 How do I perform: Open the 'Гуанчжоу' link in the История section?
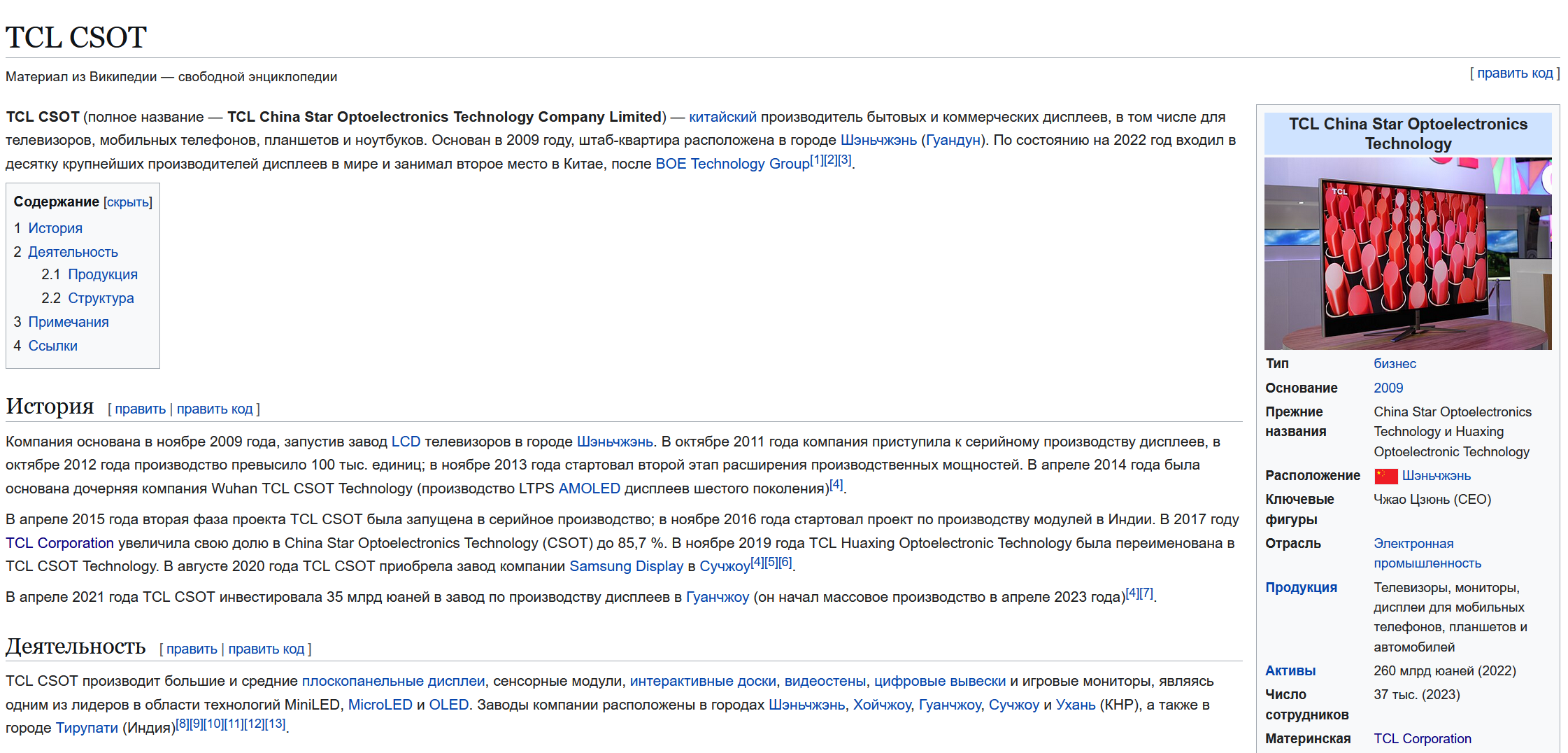[x=718, y=597]
